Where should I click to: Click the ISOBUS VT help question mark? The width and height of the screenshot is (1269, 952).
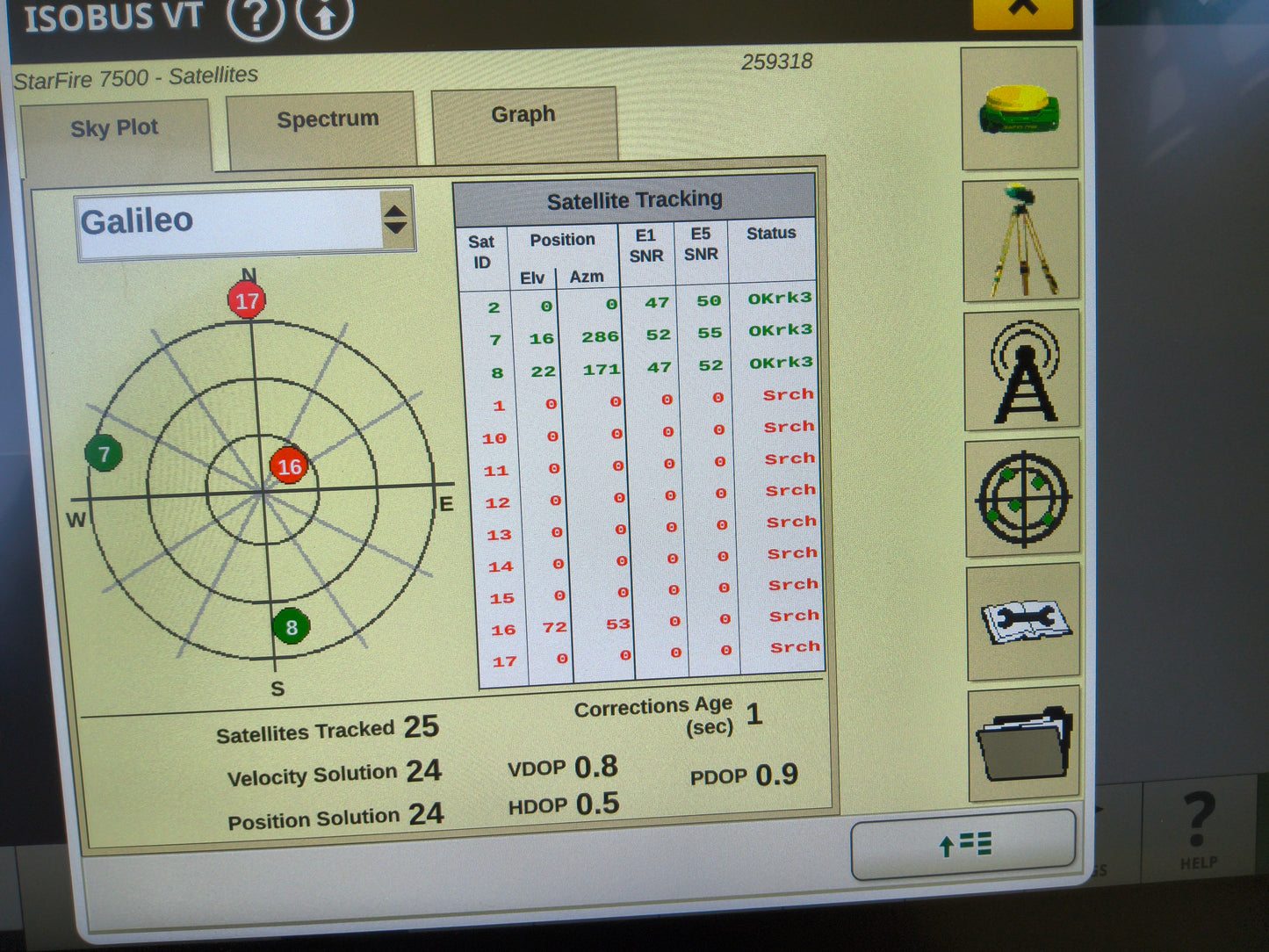click(255, 17)
